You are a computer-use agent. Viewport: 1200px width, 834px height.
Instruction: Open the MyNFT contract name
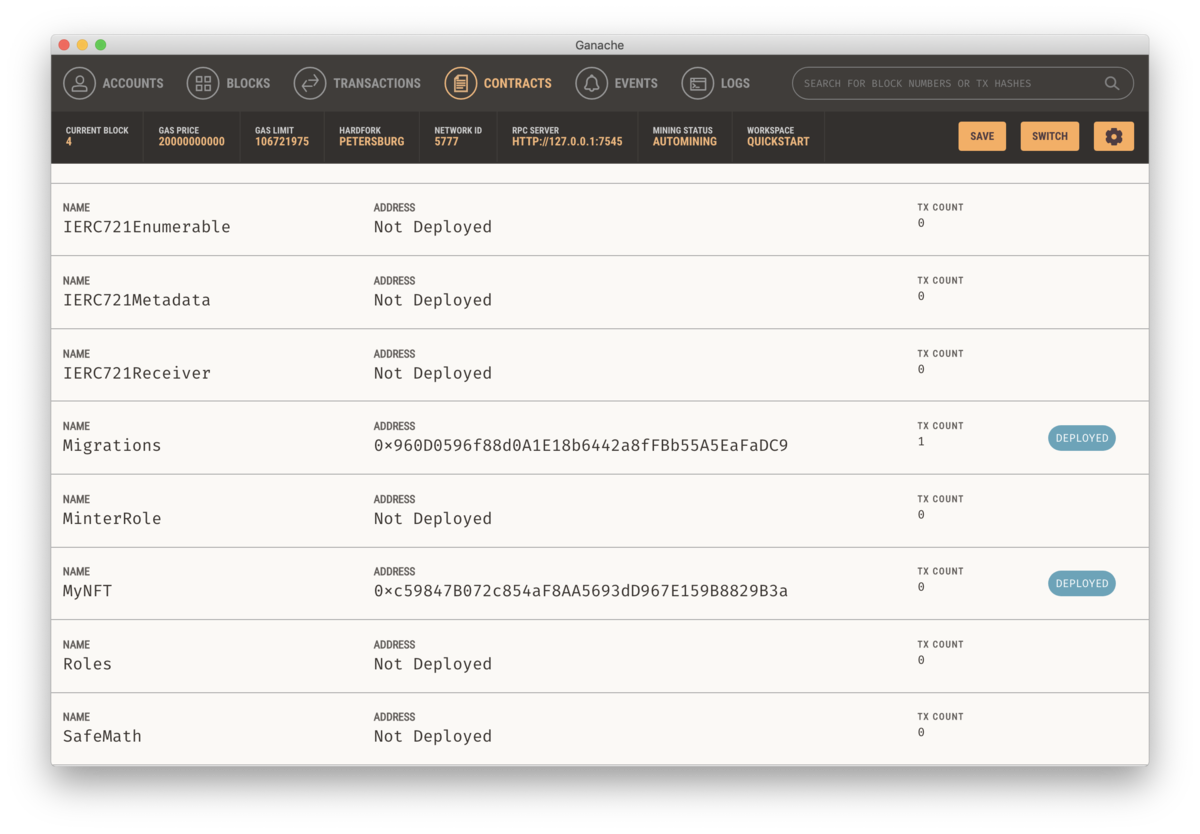(88, 591)
